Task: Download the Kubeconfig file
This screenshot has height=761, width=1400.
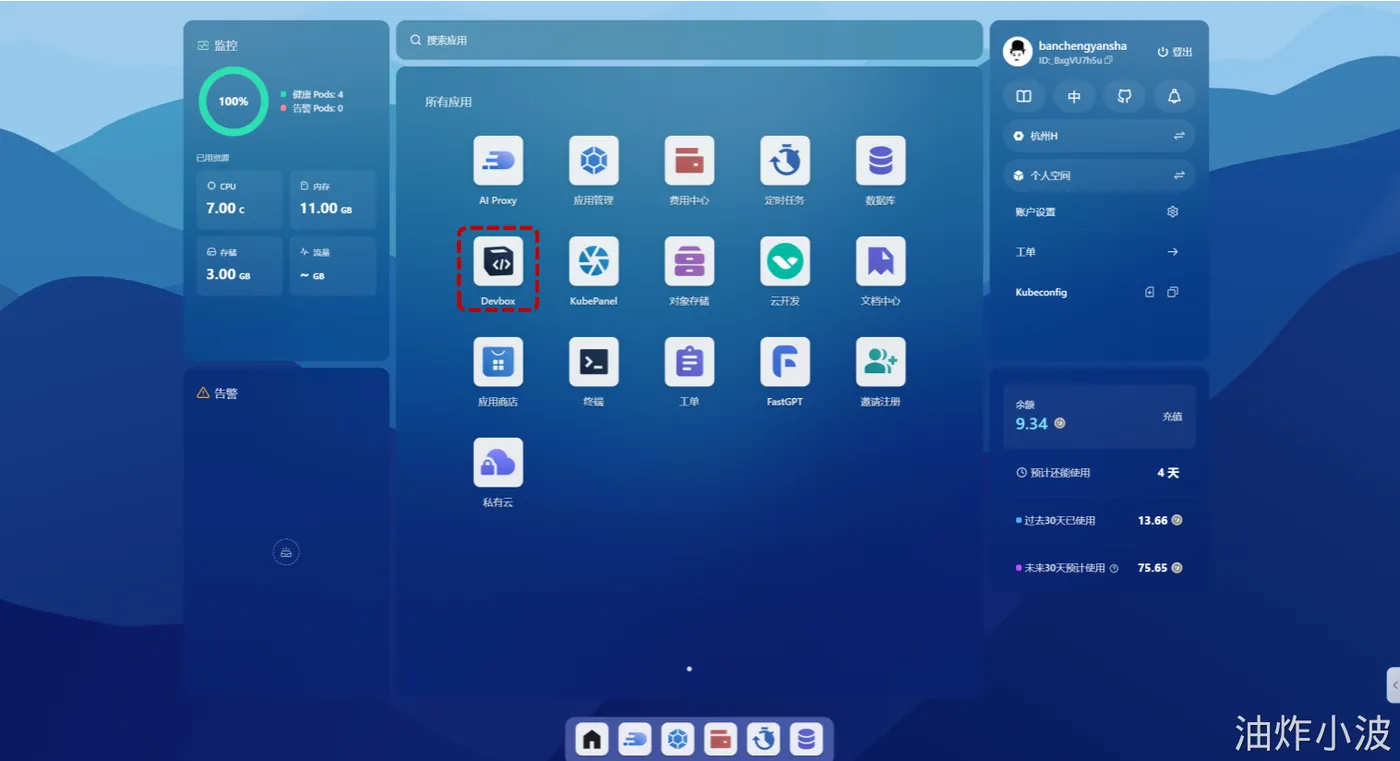Action: pyautogui.click(x=1150, y=292)
